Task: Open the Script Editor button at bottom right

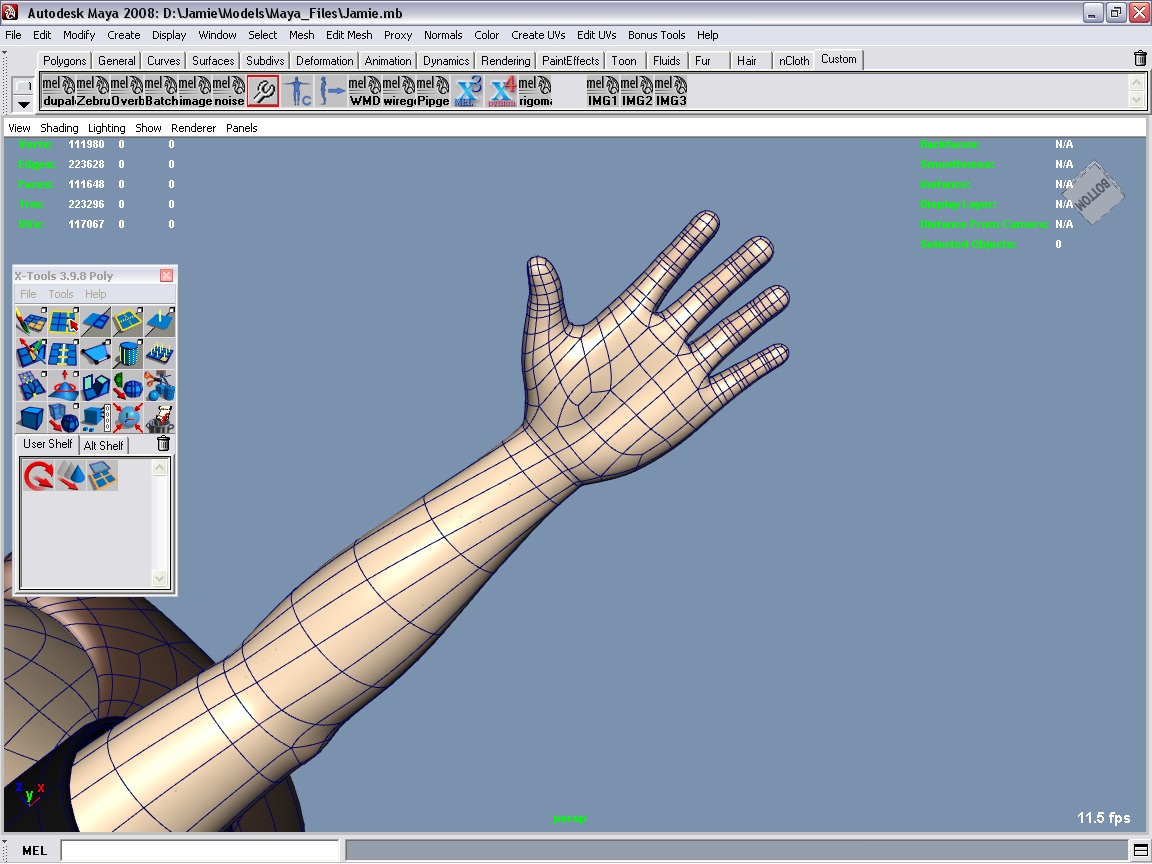Action: (1140, 851)
